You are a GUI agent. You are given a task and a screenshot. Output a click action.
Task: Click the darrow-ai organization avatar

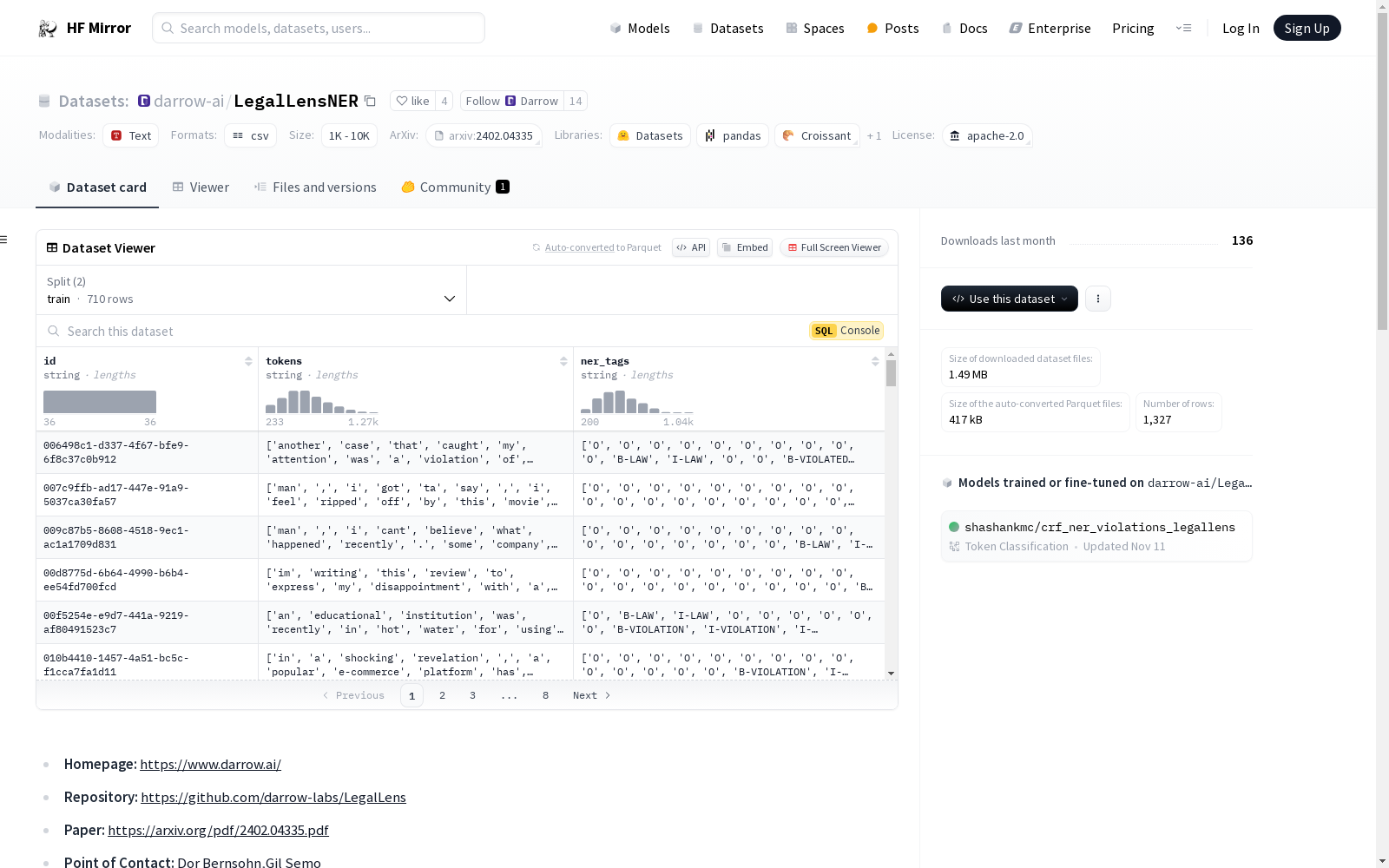point(144,101)
